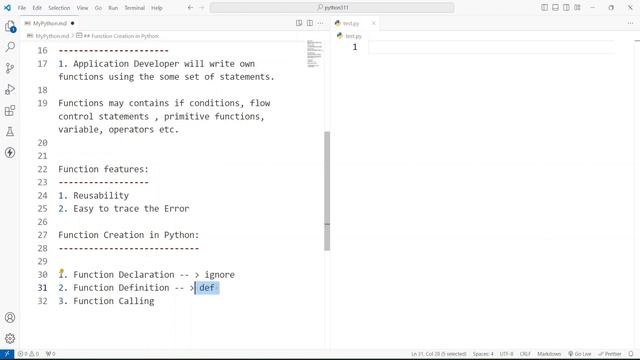Show errors and warnings count in status bar
This screenshot has width=640, height=360.
pos(28,354)
